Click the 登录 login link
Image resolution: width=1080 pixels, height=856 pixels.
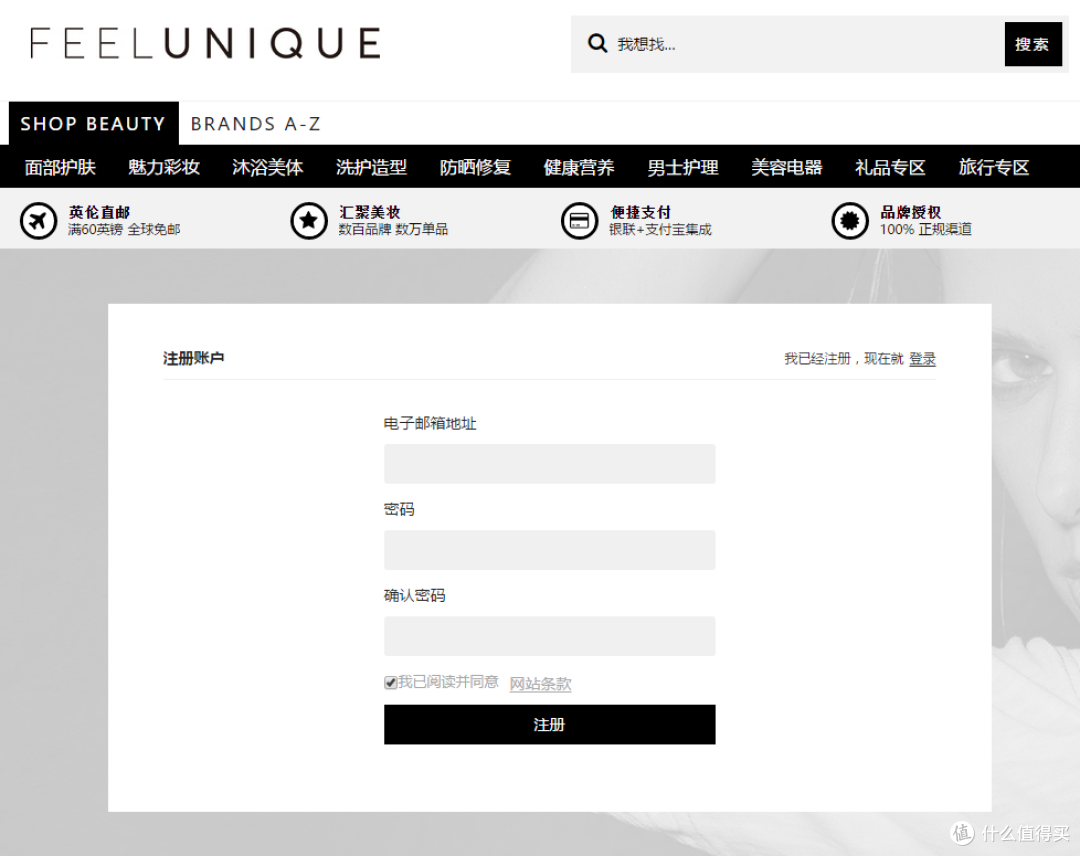(922, 359)
